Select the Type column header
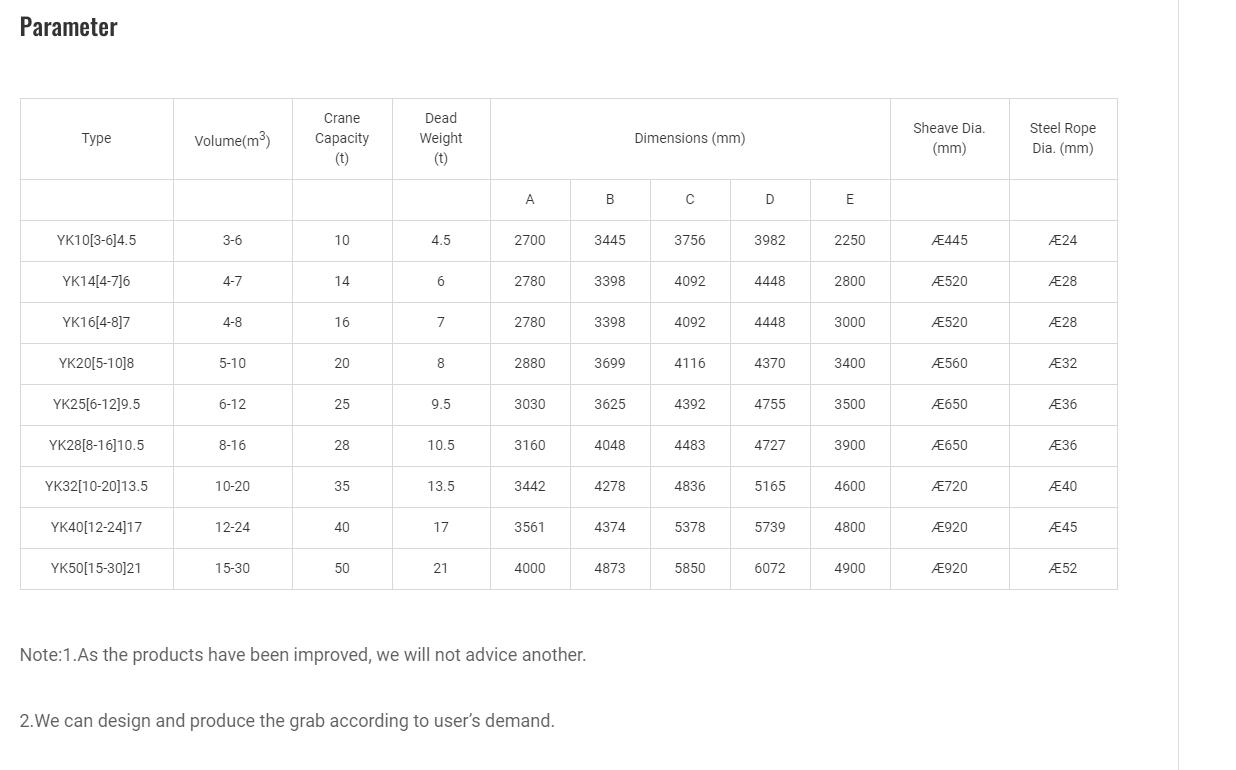This screenshot has height=770, width=1236. click(96, 138)
